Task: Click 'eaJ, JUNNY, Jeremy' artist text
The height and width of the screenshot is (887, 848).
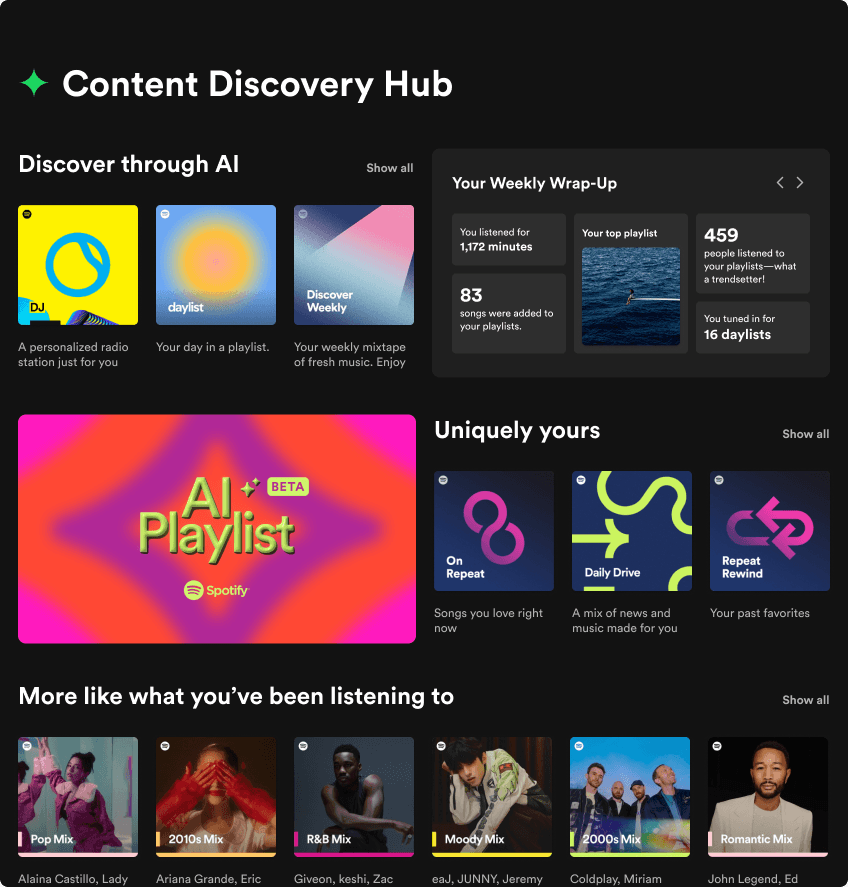Action: 487,879
